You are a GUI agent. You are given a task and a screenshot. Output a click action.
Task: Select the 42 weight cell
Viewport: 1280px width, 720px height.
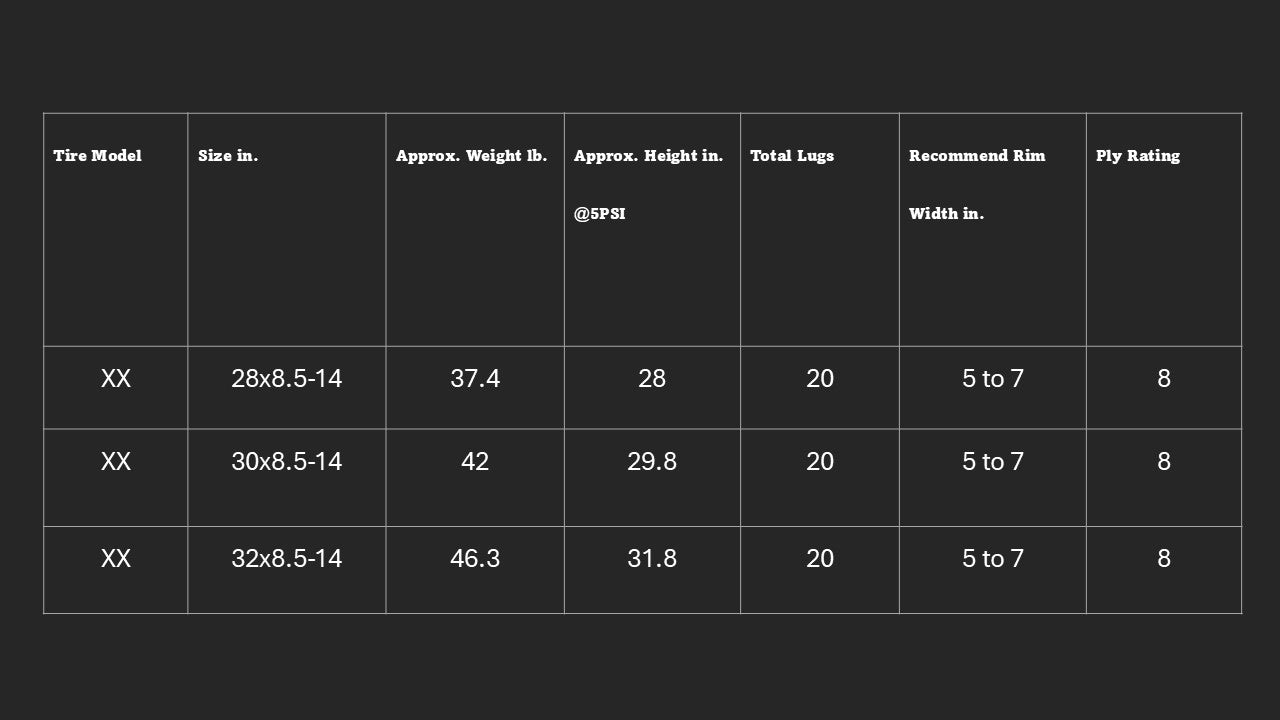[x=475, y=462]
